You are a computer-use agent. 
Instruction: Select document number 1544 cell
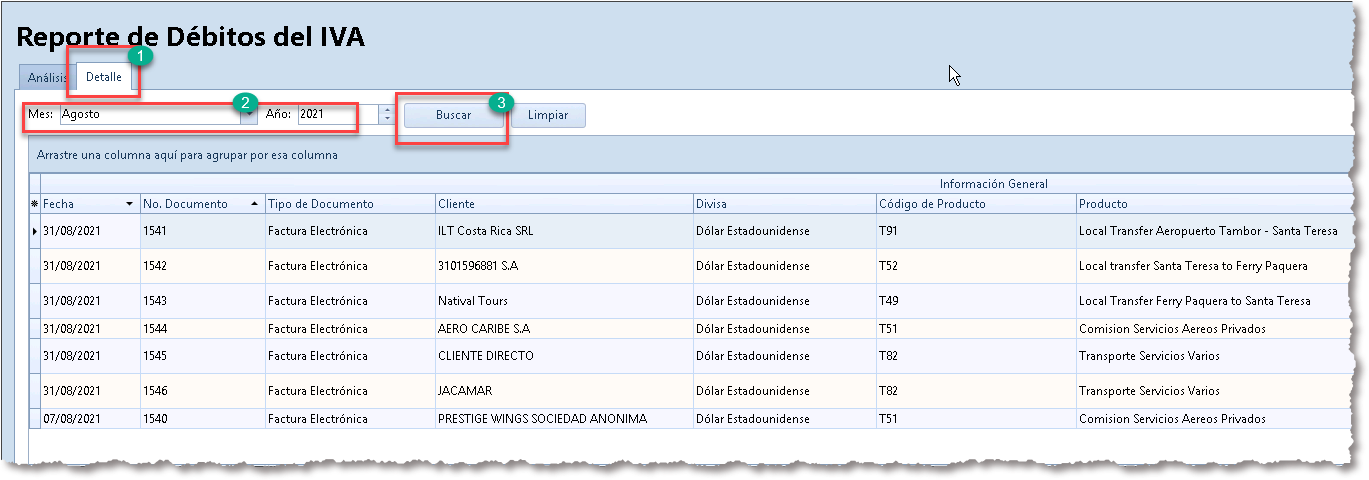(x=203, y=329)
